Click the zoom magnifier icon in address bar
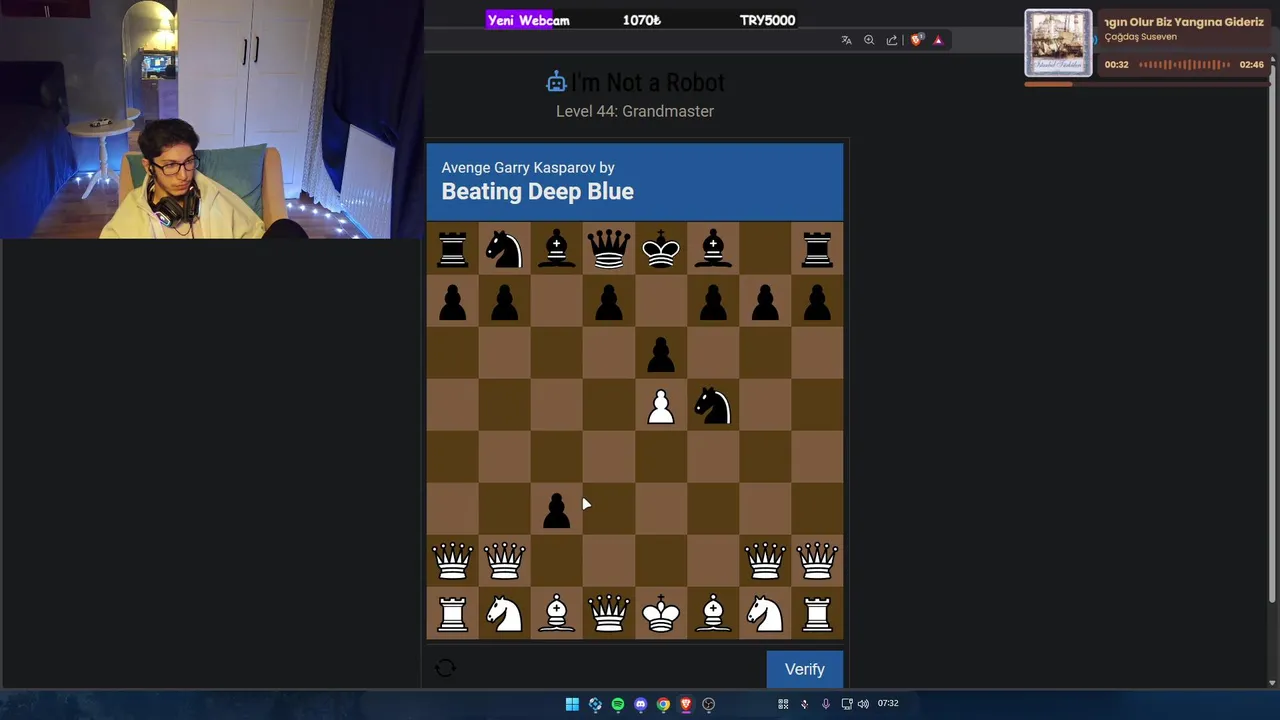 click(x=869, y=40)
